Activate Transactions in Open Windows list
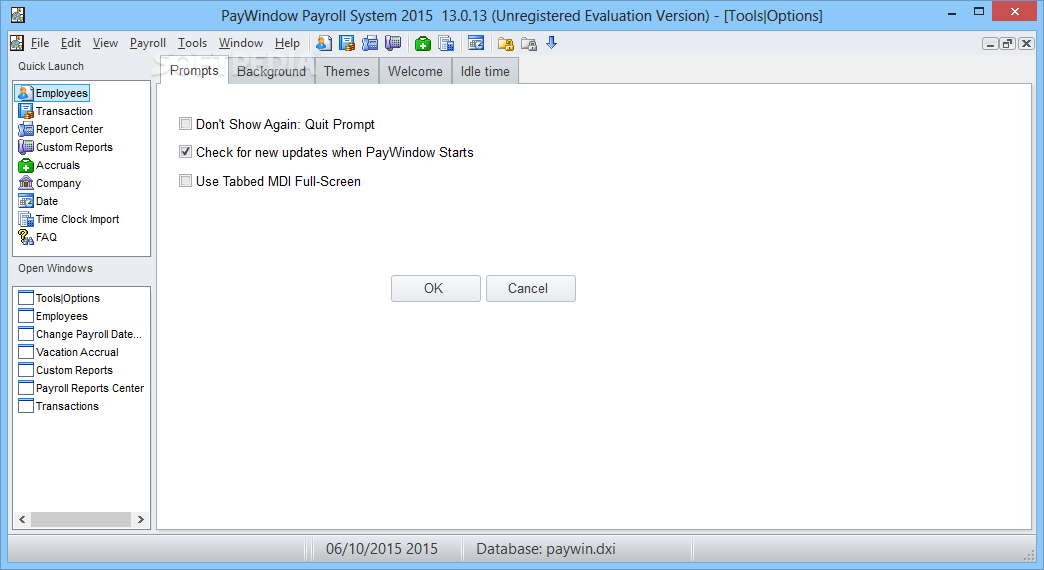 (x=59, y=406)
